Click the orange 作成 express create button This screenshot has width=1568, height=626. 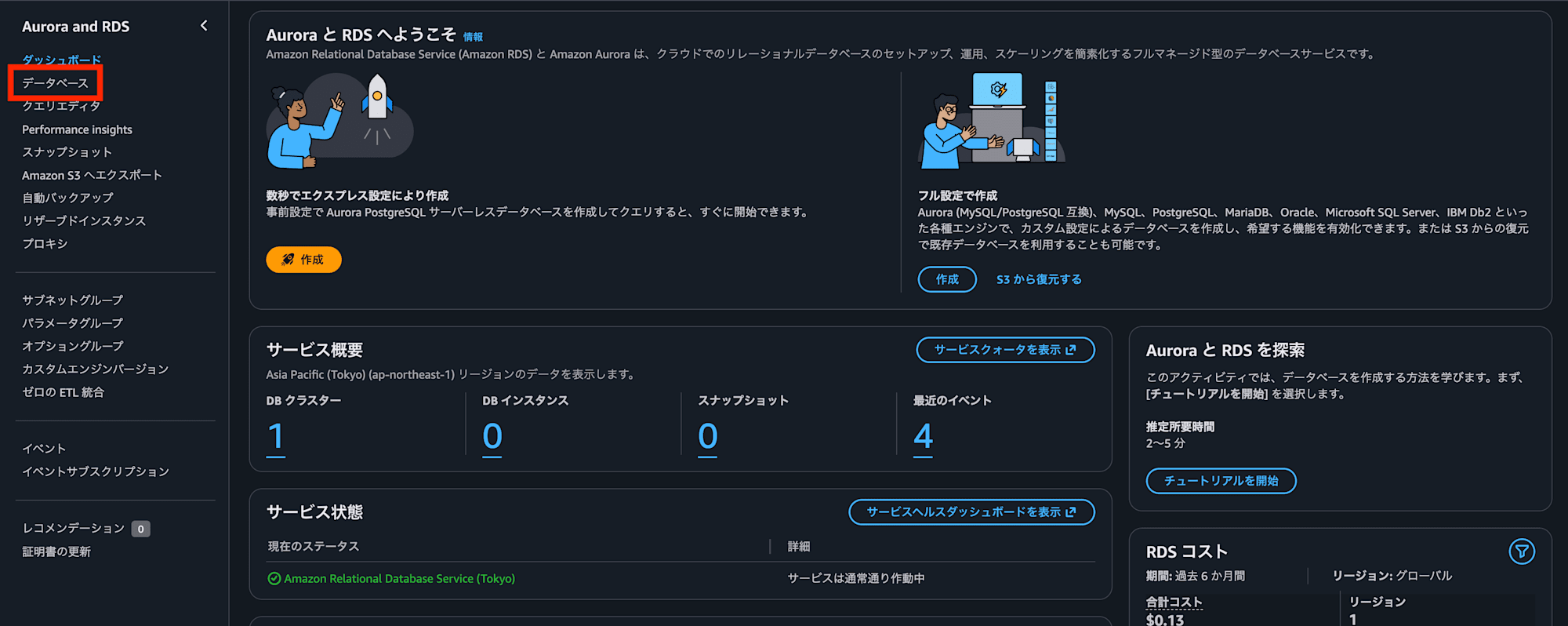click(303, 260)
